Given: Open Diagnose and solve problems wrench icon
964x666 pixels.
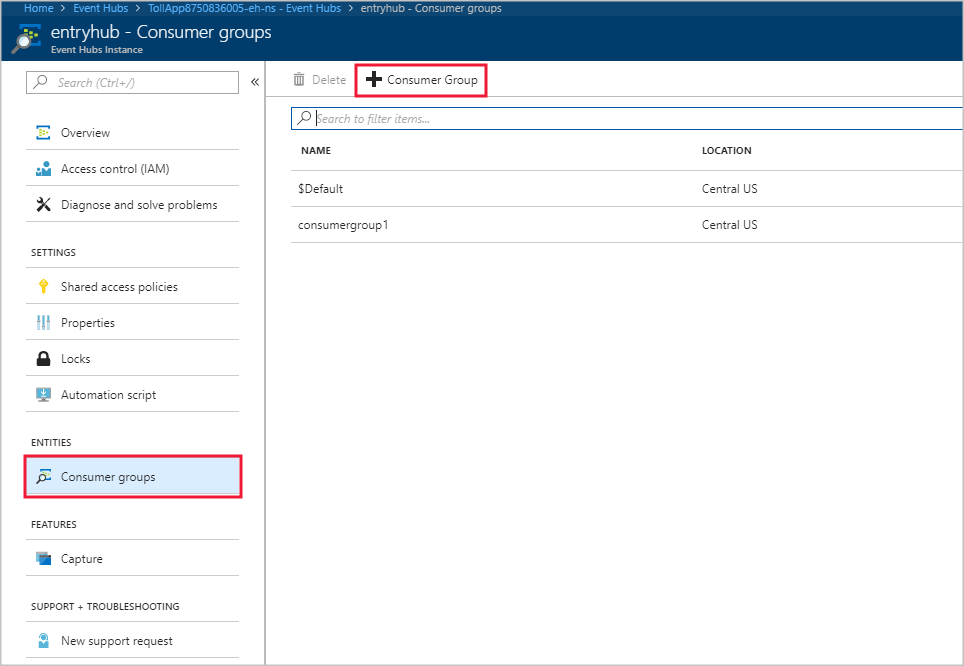Looking at the screenshot, I should (x=43, y=204).
